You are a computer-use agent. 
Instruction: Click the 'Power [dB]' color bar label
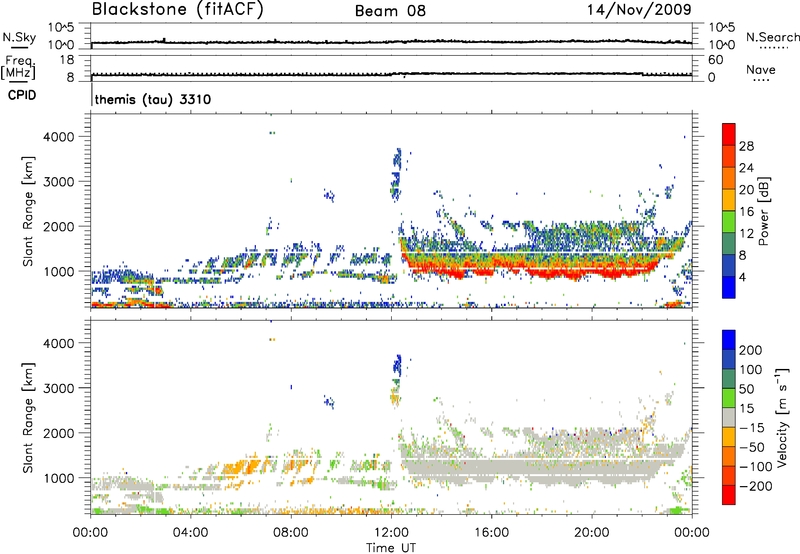[764, 211]
